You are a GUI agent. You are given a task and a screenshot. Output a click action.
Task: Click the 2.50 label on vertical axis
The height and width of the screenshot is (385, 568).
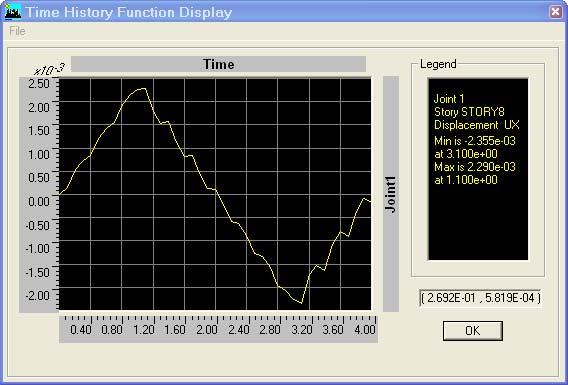click(38, 84)
